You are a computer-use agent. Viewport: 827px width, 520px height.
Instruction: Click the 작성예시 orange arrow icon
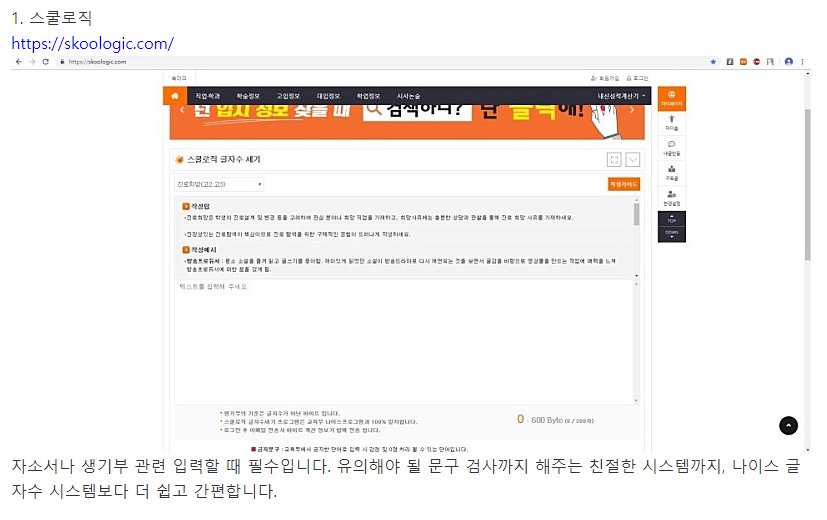186,249
